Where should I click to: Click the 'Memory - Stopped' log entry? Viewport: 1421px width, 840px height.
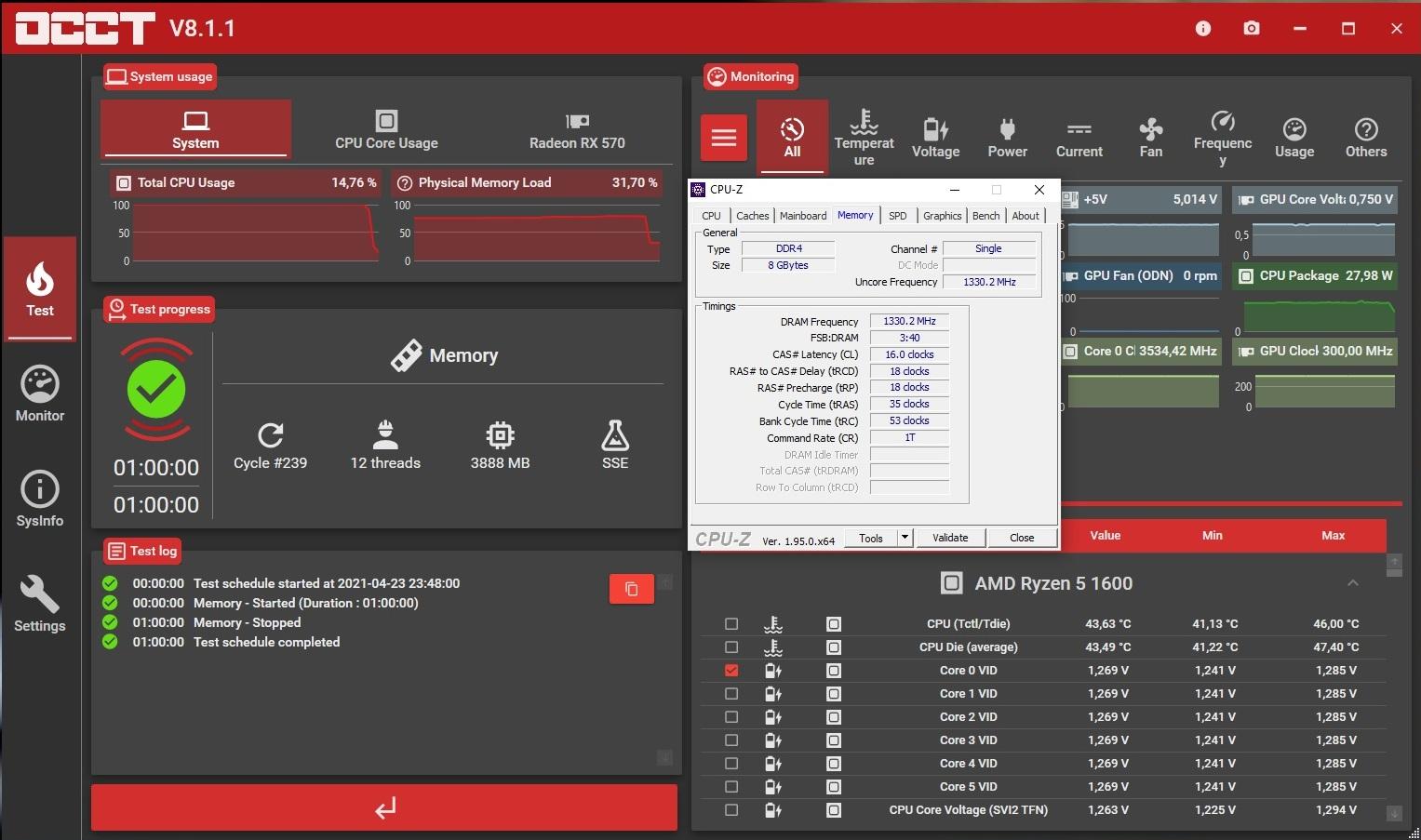(247, 622)
